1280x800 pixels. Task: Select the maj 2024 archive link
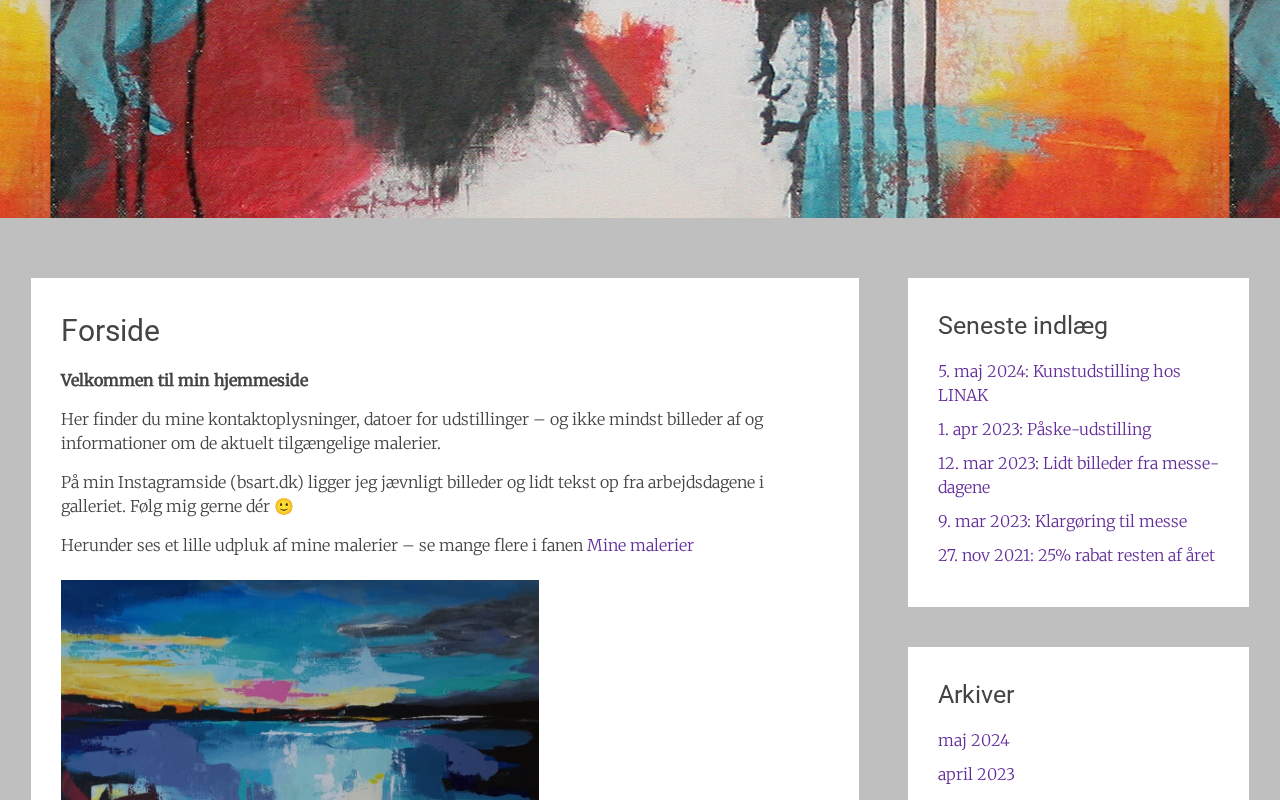point(973,740)
